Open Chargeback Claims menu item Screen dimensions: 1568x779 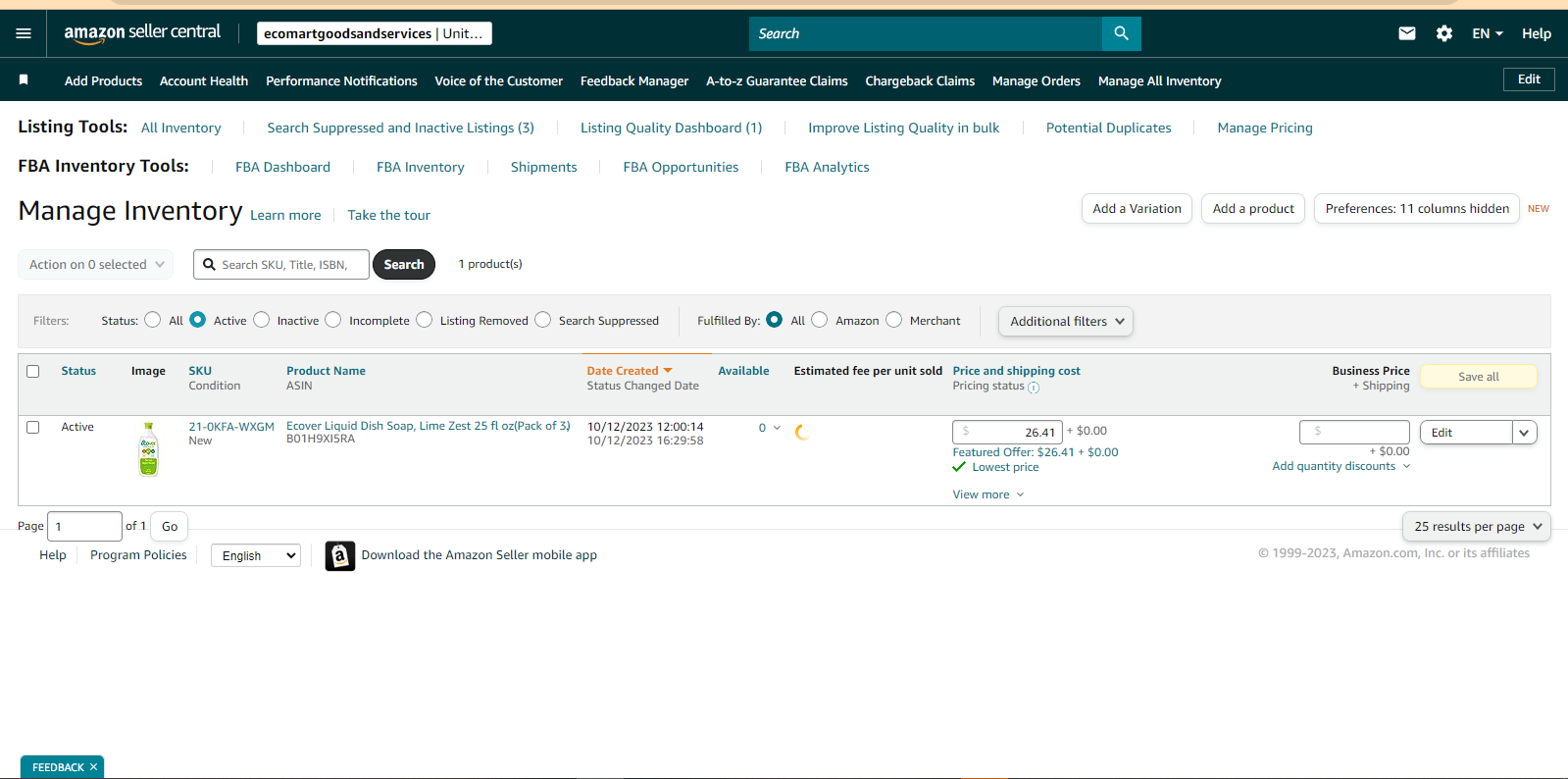(920, 81)
